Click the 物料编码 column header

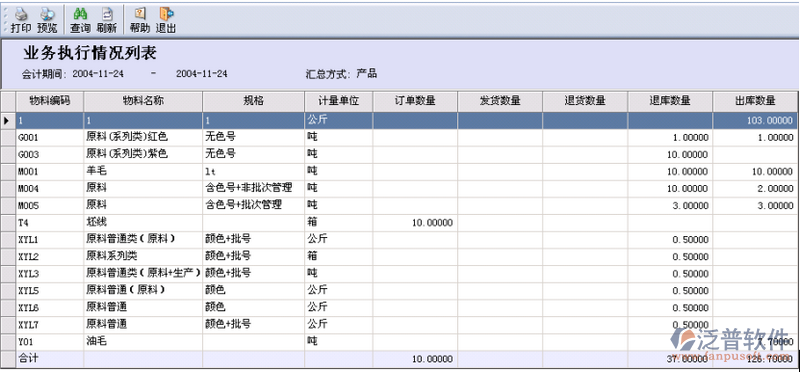[x=49, y=101]
